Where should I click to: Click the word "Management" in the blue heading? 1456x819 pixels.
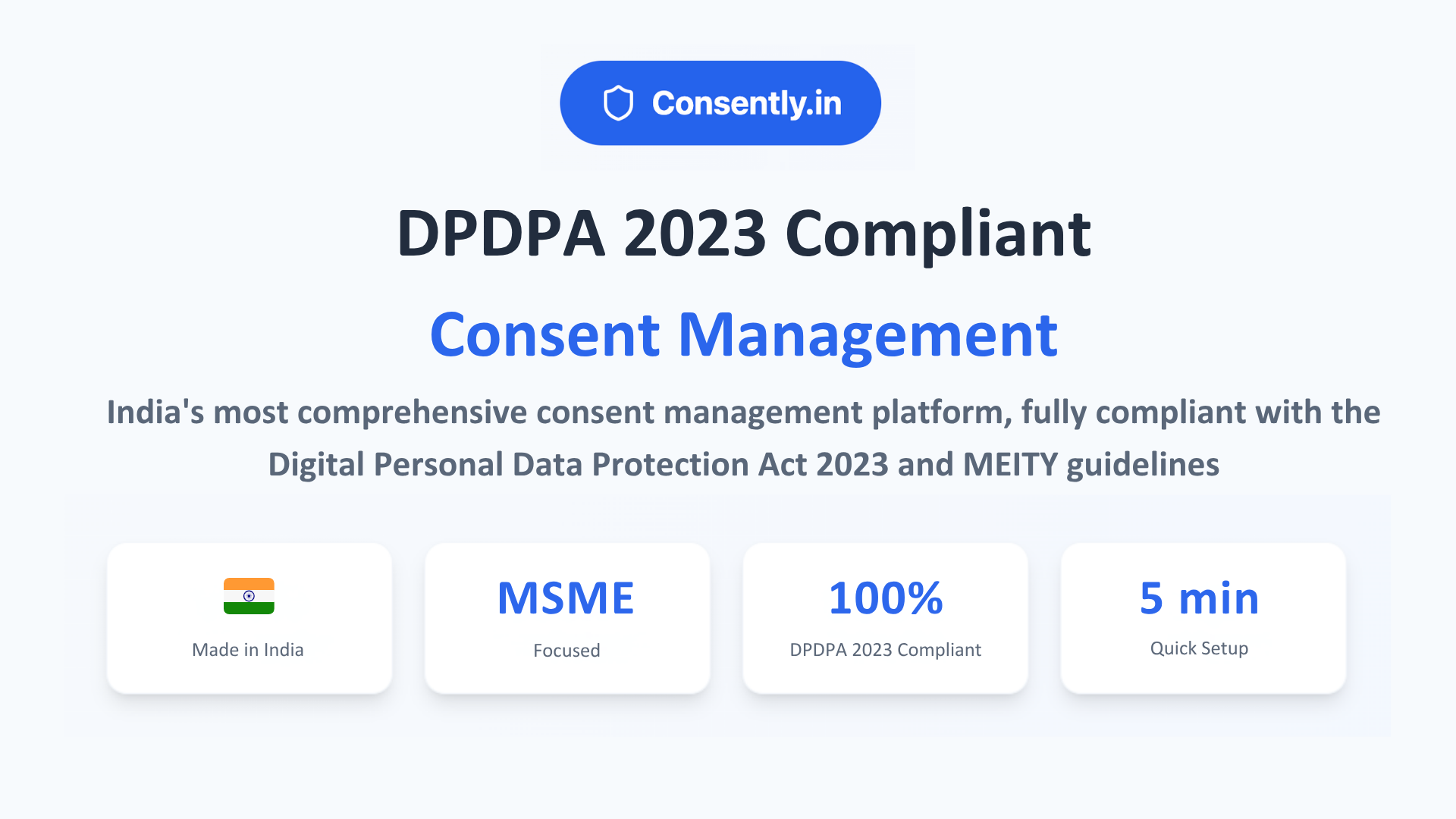[868, 334]
